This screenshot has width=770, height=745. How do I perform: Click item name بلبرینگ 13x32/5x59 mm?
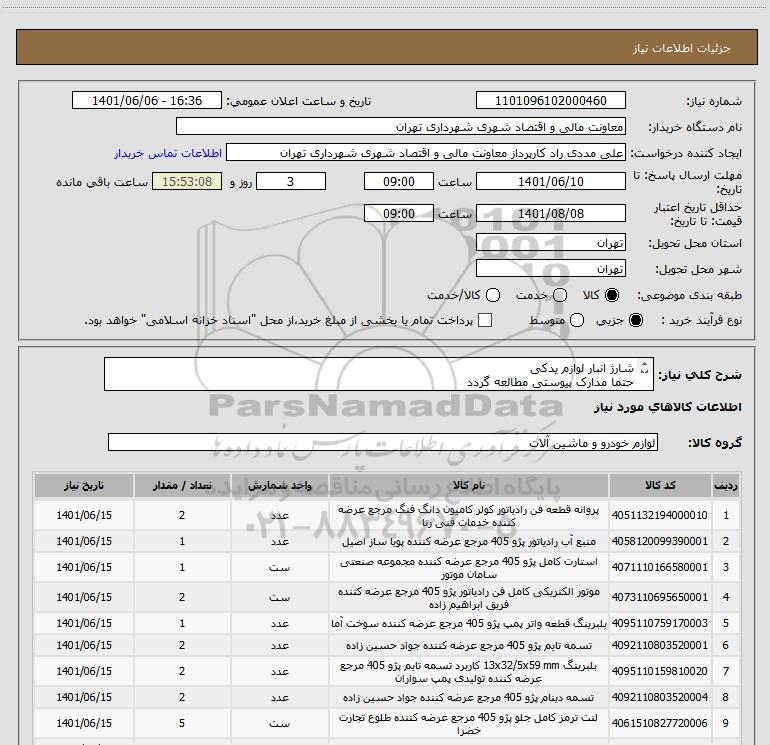468,672
